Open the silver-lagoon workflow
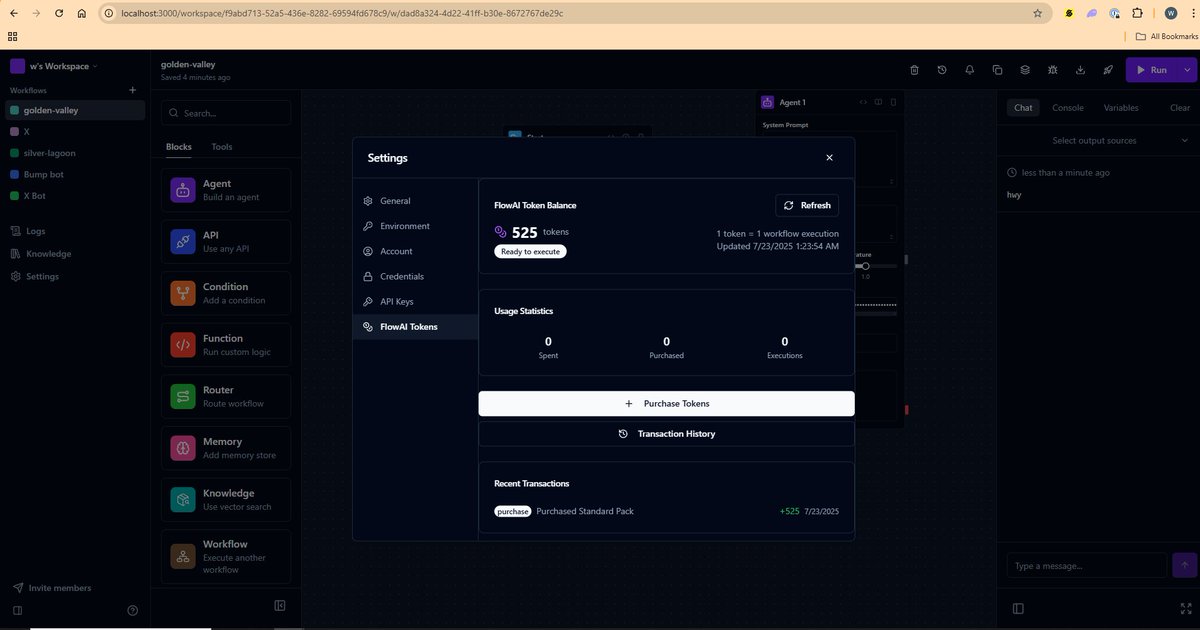Viewport: 1200px width, 630px height. click(x=75, y=153)
